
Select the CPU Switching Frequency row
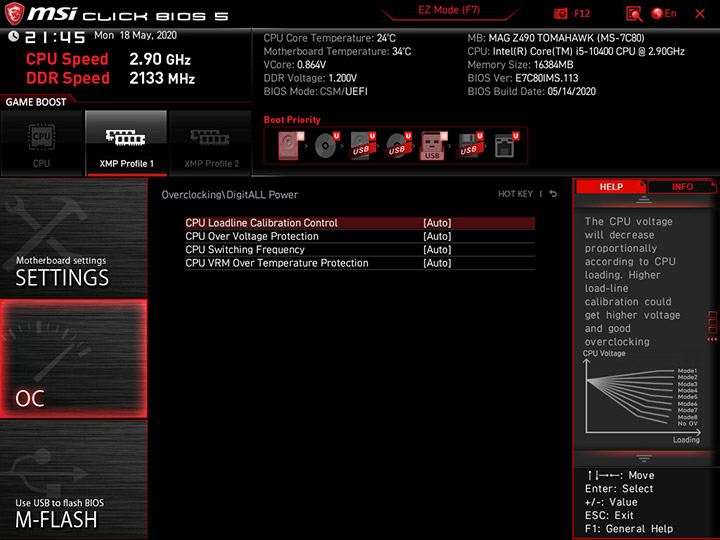point(360,249)
